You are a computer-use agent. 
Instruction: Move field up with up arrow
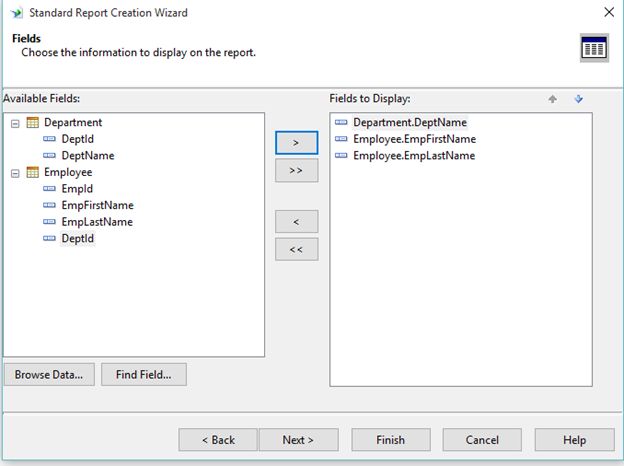tap(552, 99)
